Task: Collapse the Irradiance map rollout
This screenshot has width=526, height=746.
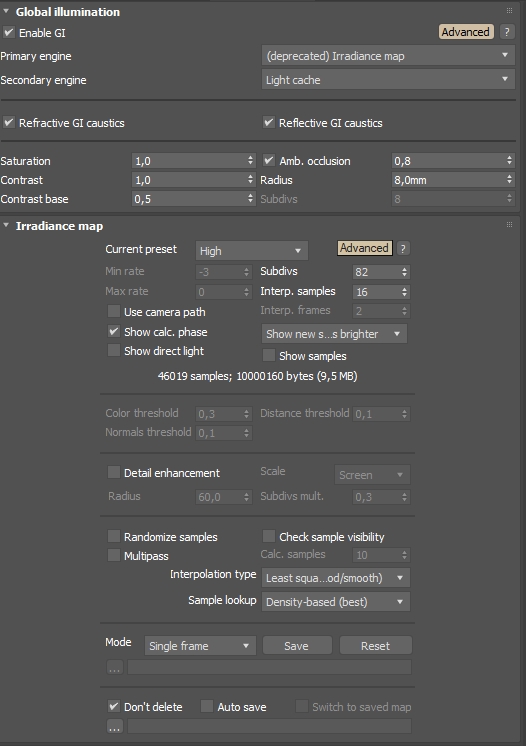Action: (x=59, y=226)
